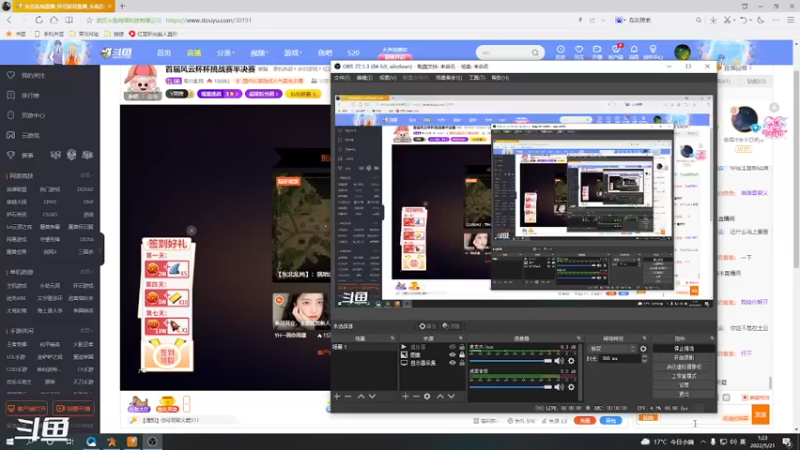The height and width of the screenshot is (450, 800).
Task: Toggle visibility of image source in OBS
Action: click(x=452, y=355)
